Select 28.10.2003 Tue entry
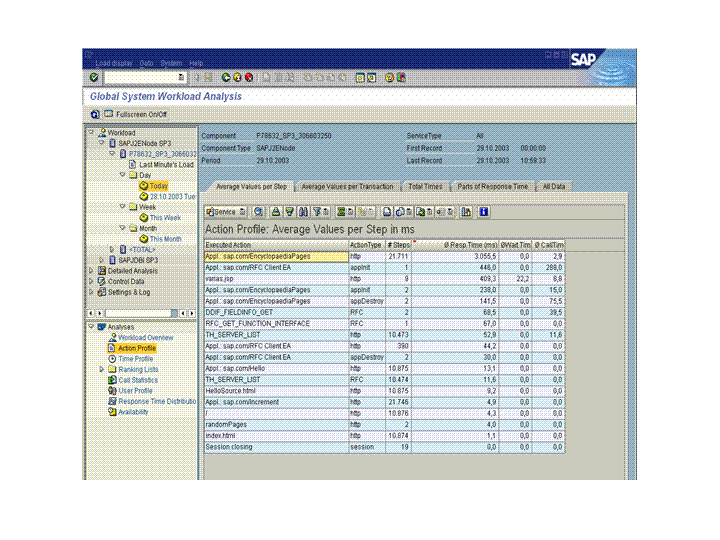 click(x=173, y=196)
